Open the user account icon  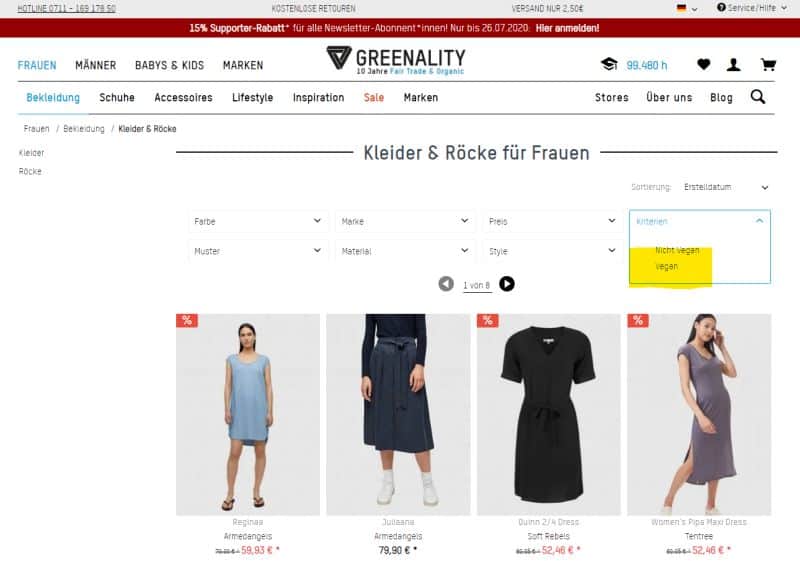(734, 64)
